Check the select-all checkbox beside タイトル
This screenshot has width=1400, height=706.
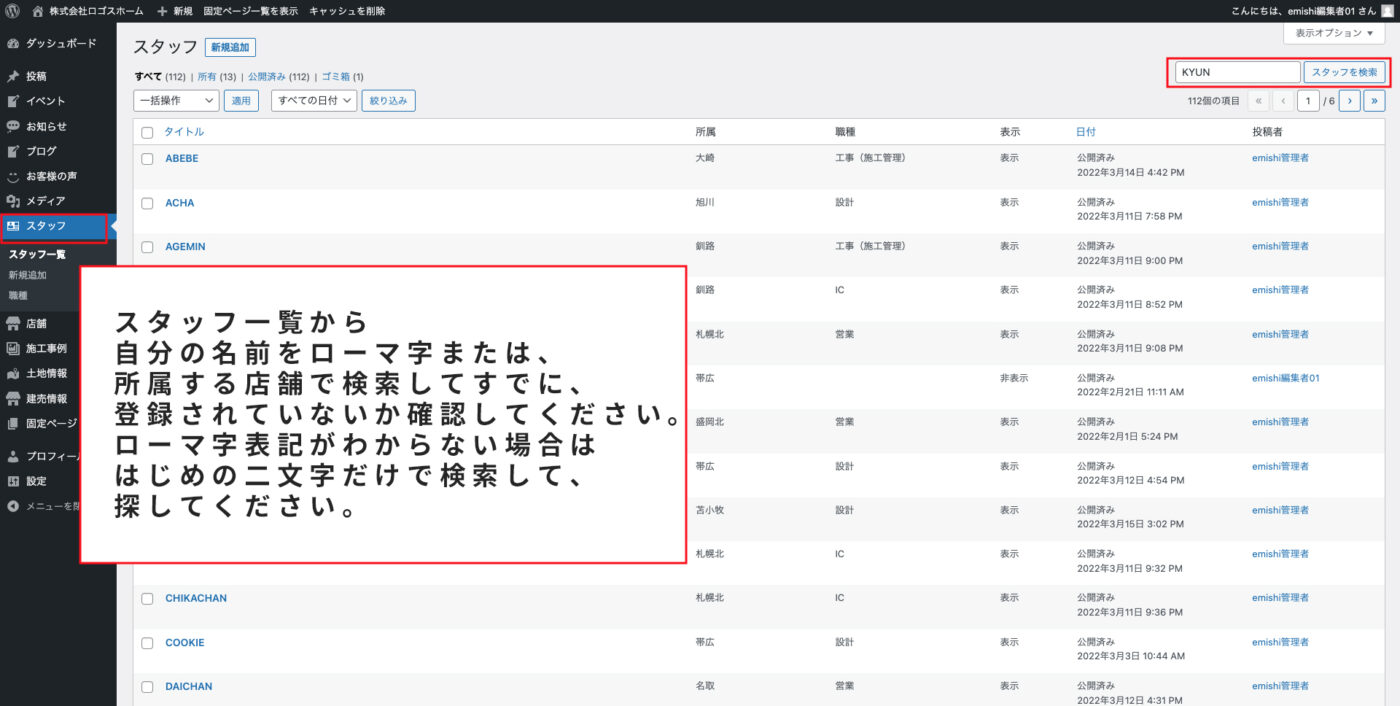tap(147, 132)
